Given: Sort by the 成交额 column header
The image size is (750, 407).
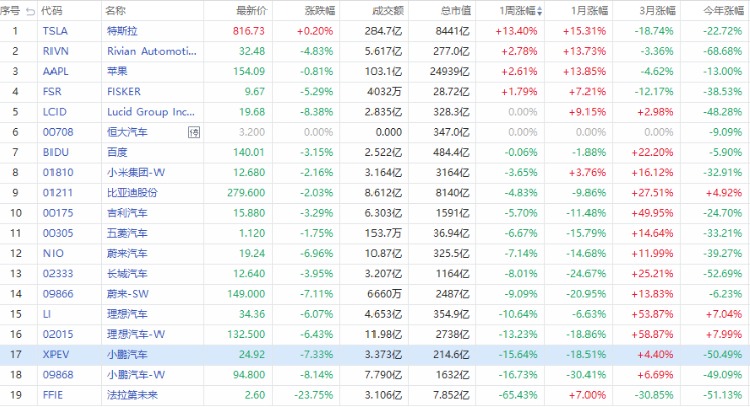Looking at the screenshot, I should (388, 11).
